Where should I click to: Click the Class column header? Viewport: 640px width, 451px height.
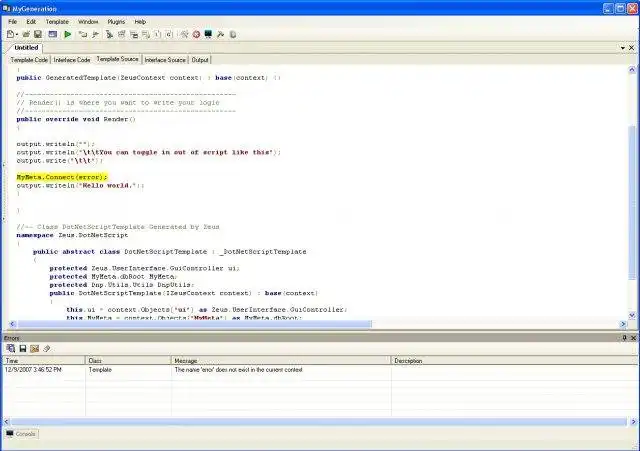[x=128, y=360]
